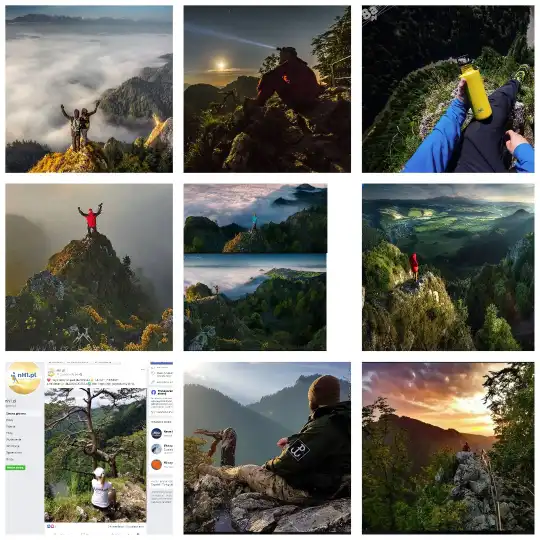Click the reaction emoji icons under the post
Image resolution: width=540 pixels, height=540 pixels.
point(50,526)
